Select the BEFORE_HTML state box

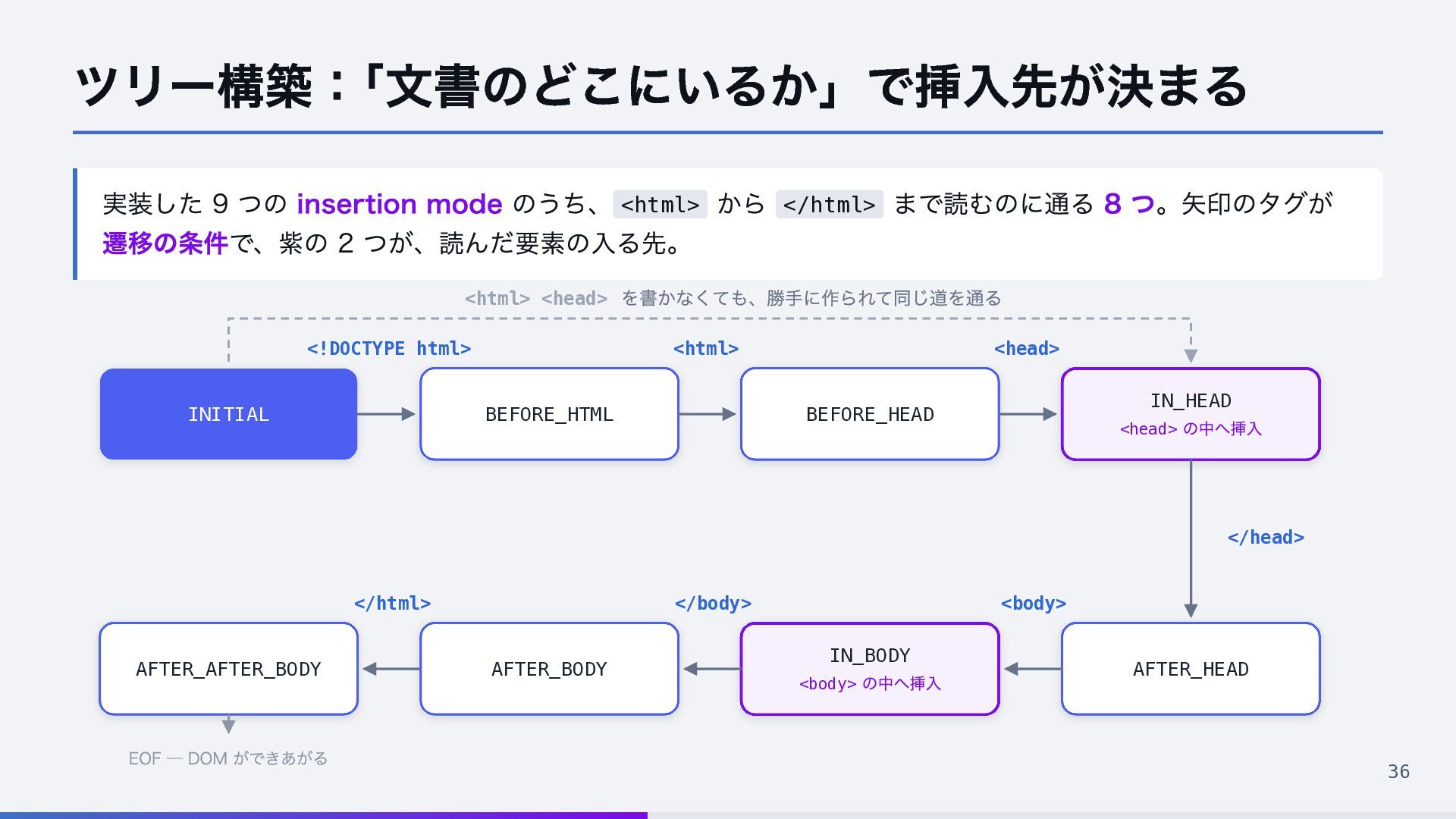tap(549, 414)
